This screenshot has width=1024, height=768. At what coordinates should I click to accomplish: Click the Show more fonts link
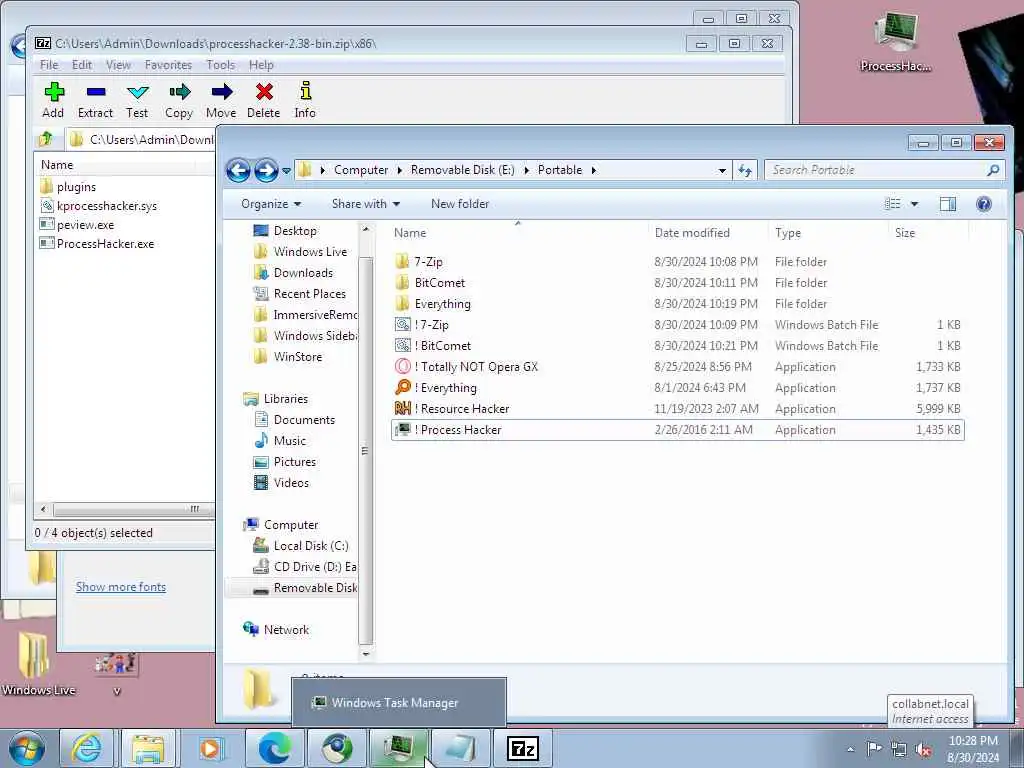coord(121,587)
